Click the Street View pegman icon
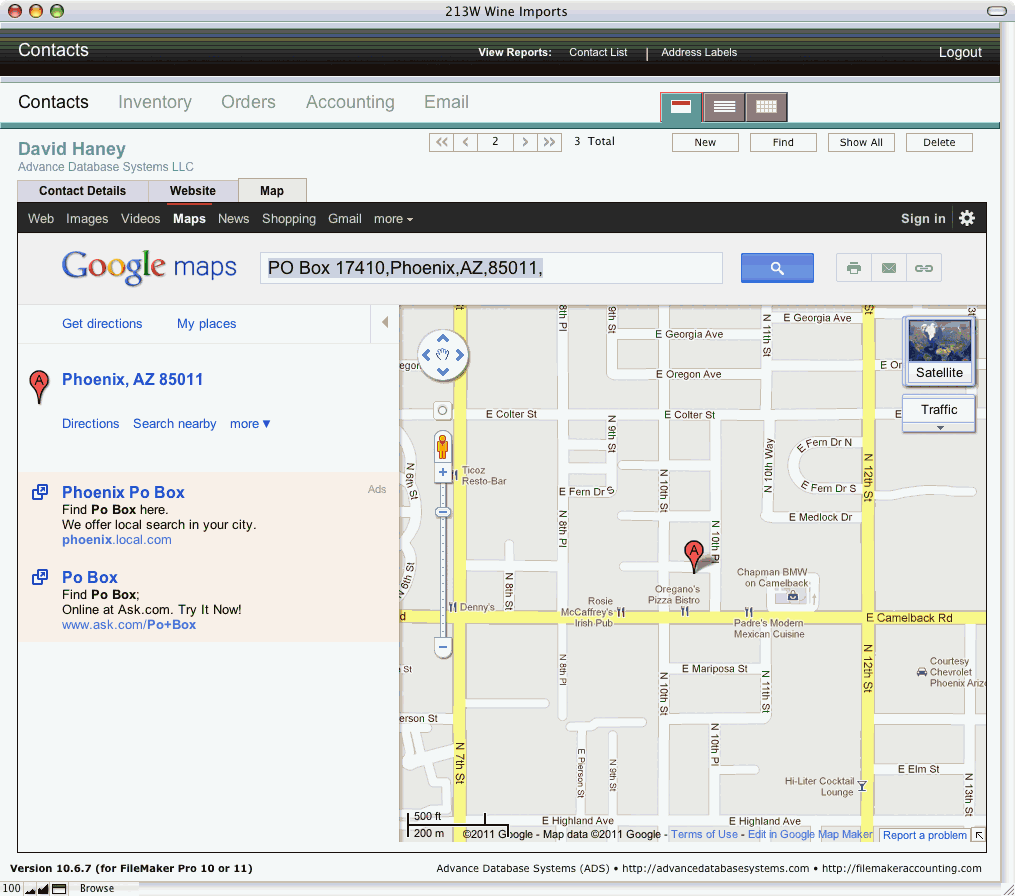The width and height of the screenshot is (1015, 896). [443, 447]
